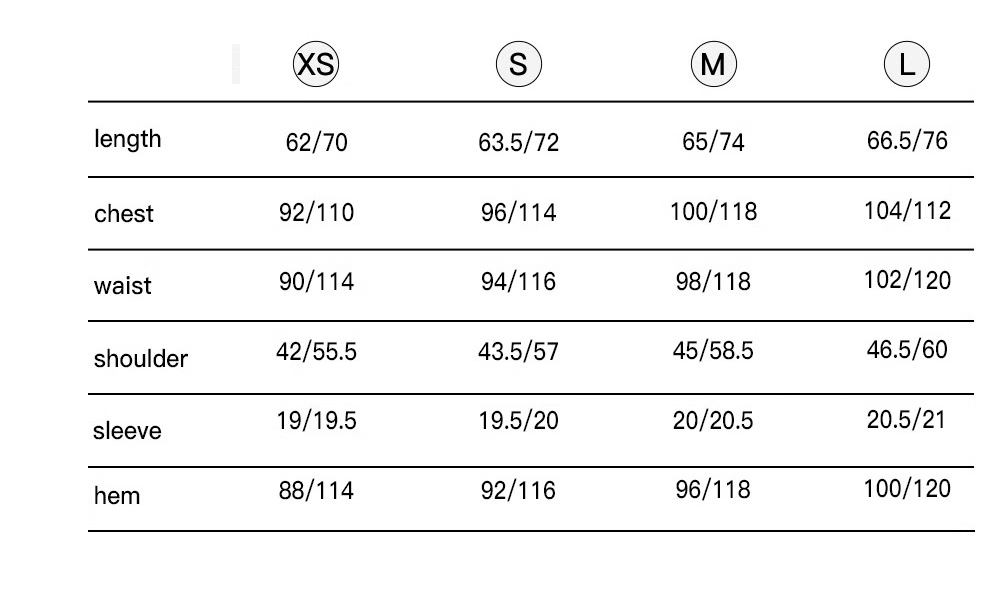1000x615 pixels.
Task: Click the circled XS size icon
Action: pos(316,65)
